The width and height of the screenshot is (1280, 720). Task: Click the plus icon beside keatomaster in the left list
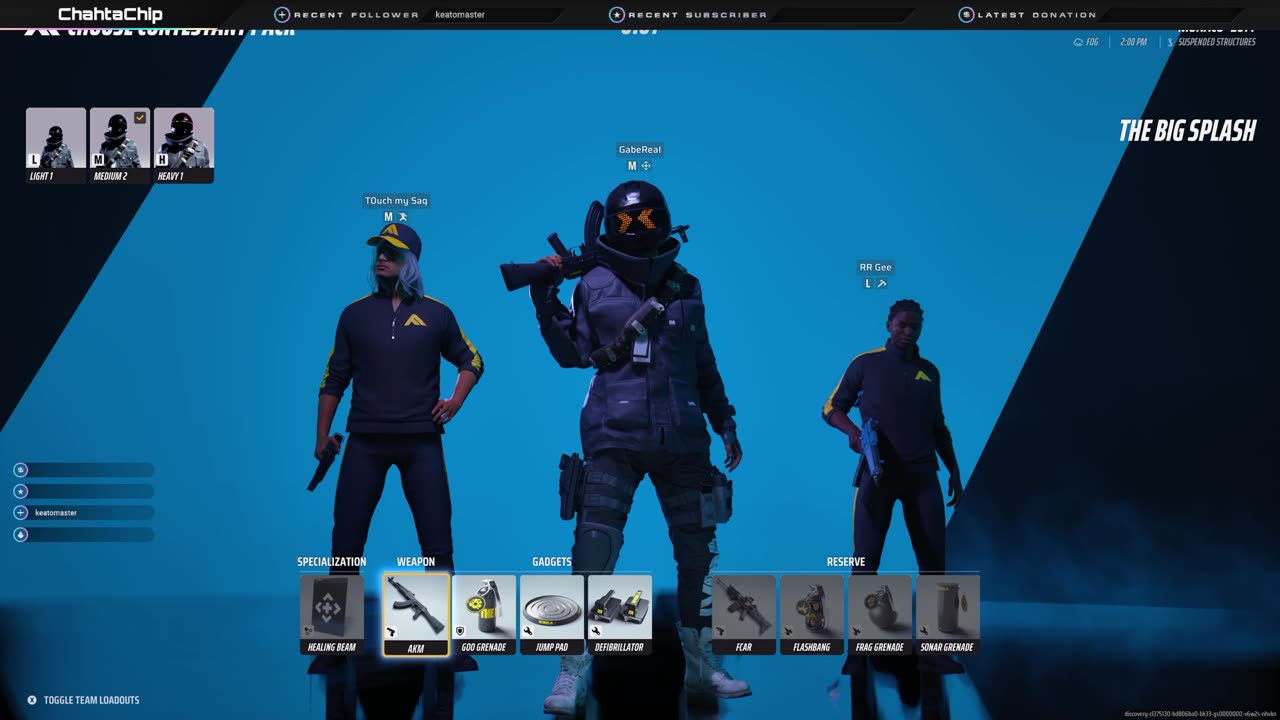(x=21, y=513)
